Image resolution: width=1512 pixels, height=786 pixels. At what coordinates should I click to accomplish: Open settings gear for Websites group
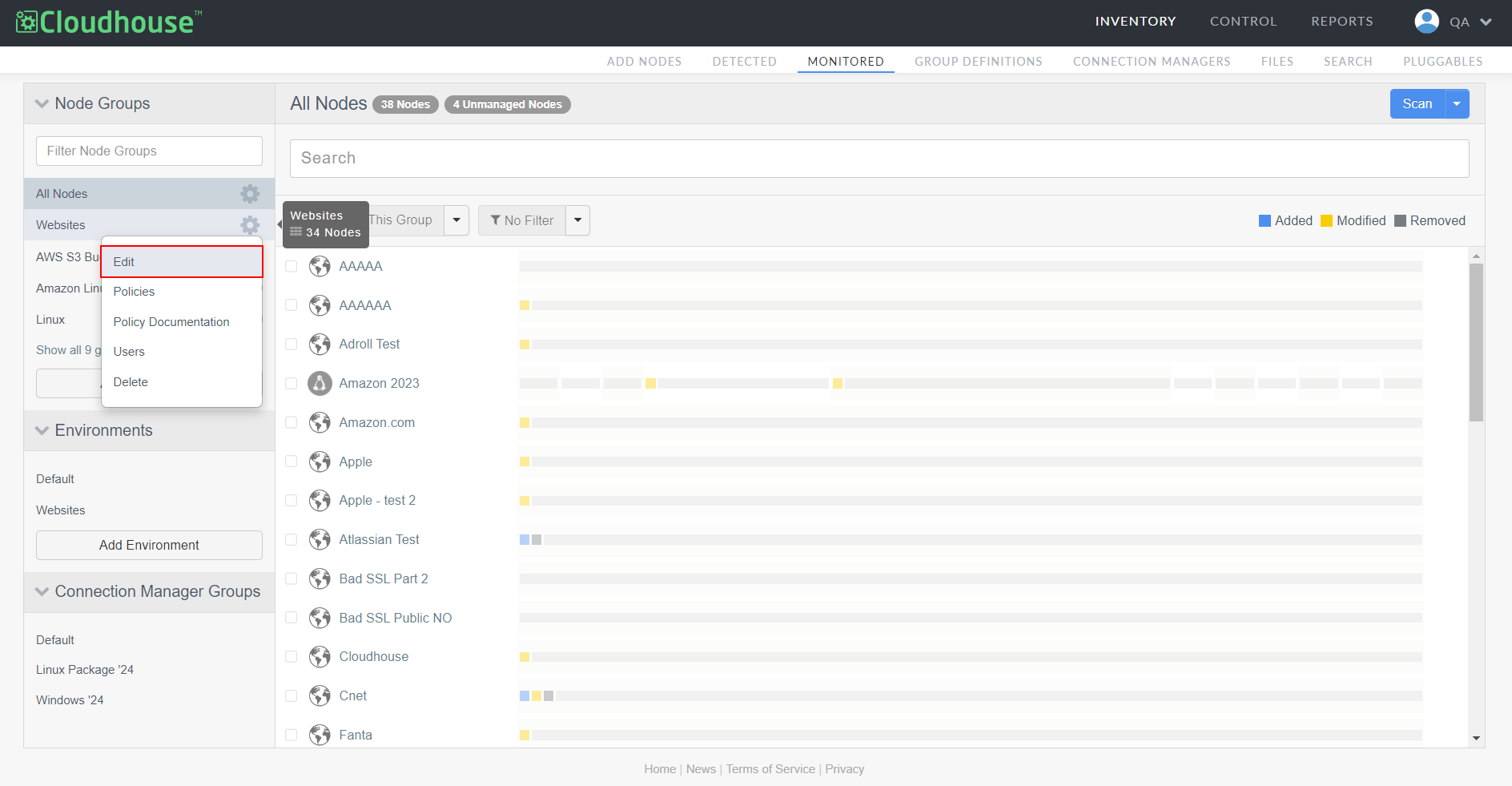250,225
